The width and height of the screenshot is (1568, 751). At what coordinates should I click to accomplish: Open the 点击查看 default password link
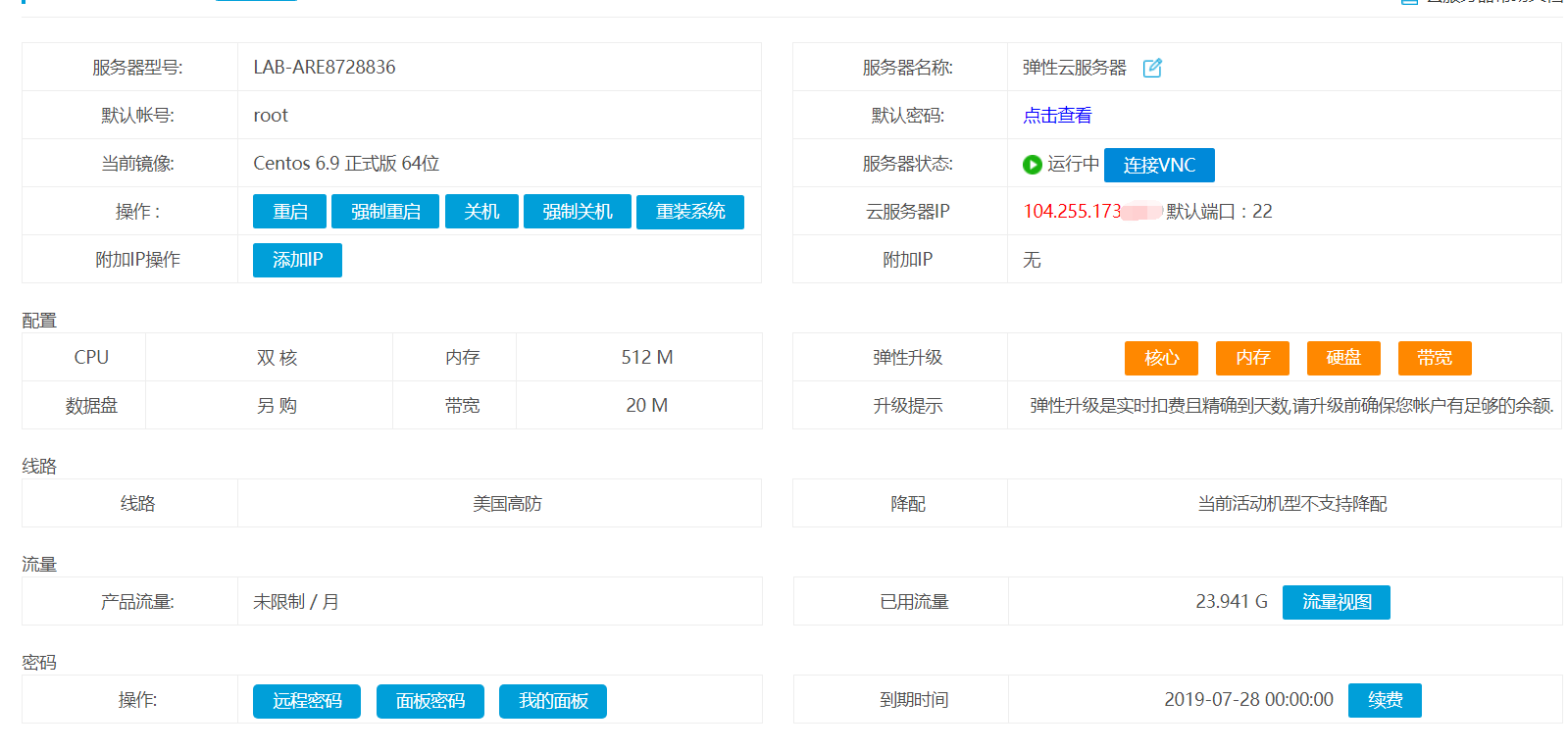click(1056, 116)
